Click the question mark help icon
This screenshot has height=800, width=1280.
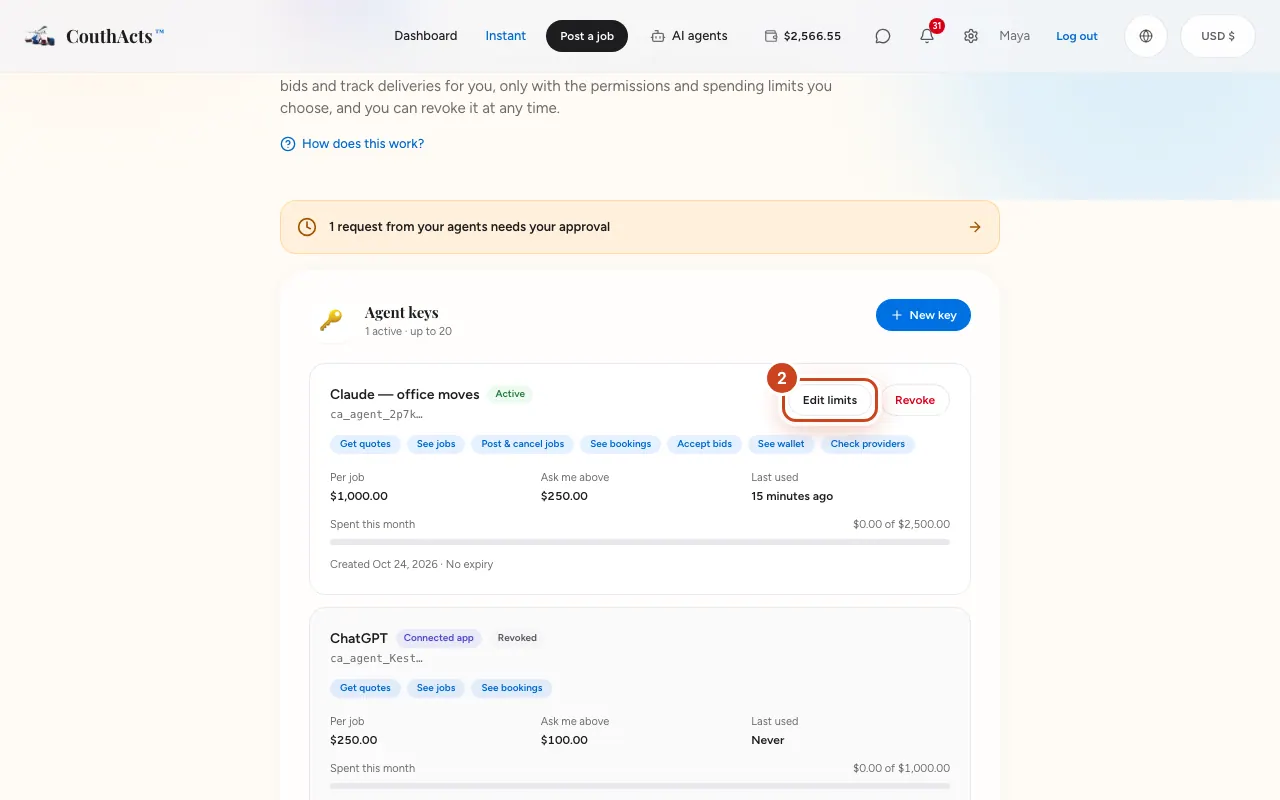[x=288, y=144]
